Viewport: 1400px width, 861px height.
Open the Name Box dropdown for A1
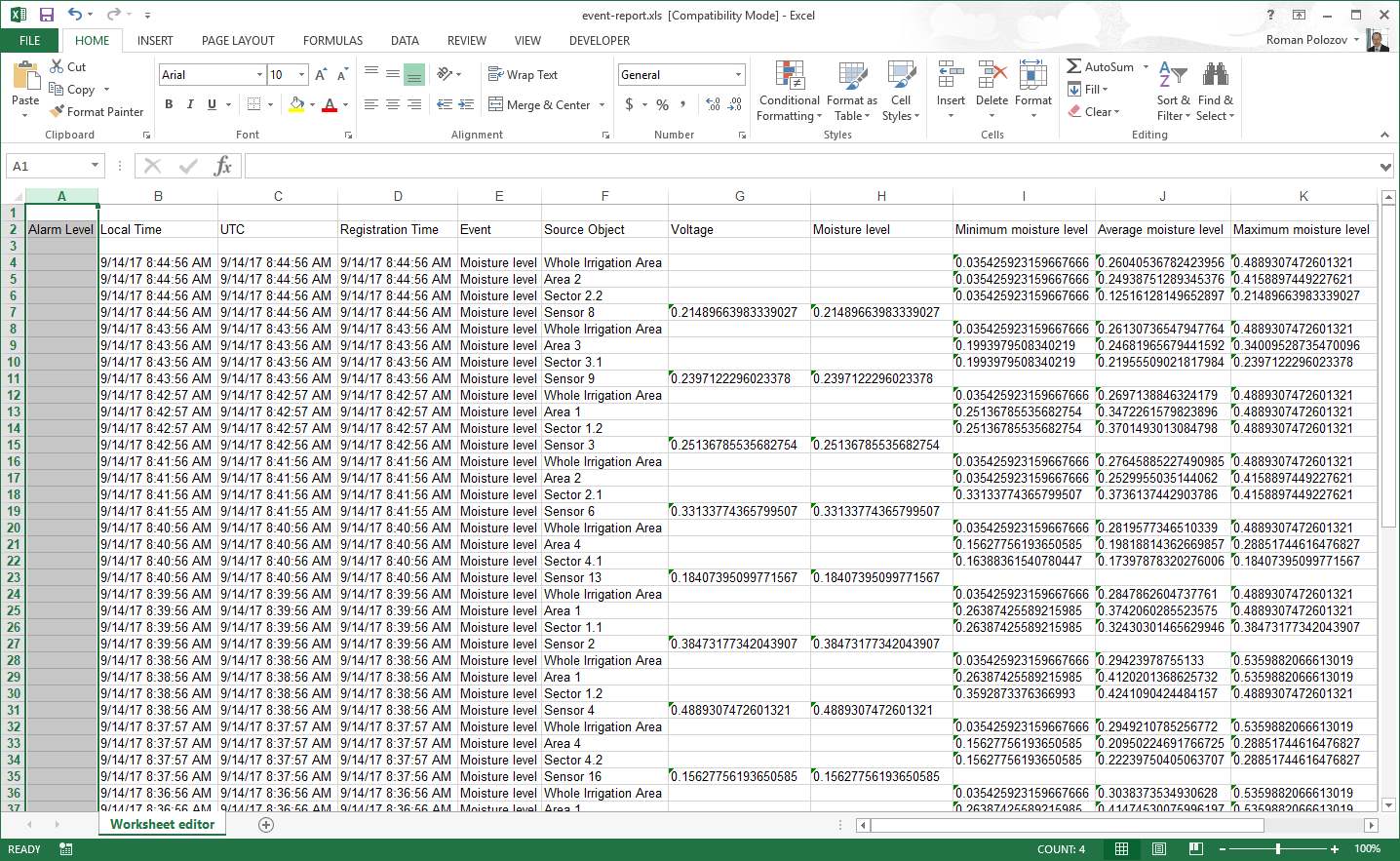tap(95, 166)
